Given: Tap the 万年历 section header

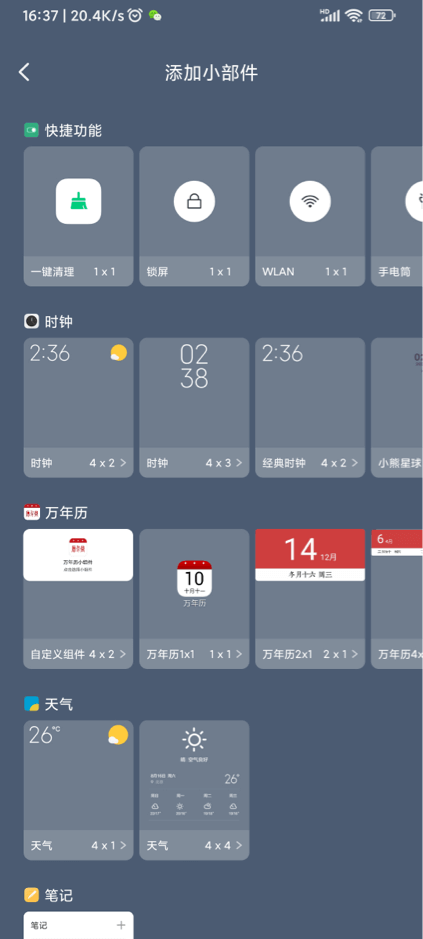Looking at the screenshot, I should tap(56, 513).
